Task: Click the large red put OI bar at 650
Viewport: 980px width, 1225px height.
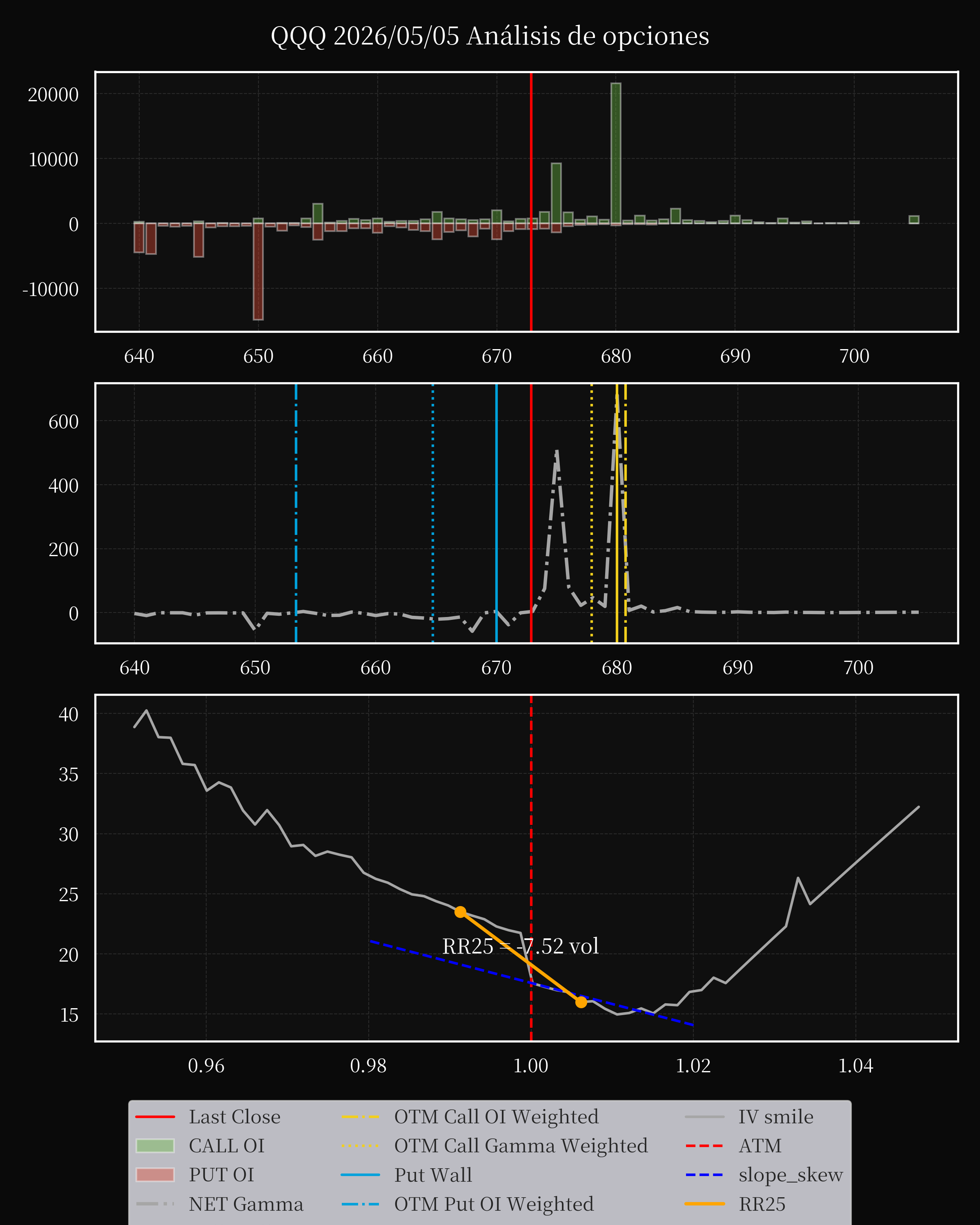Action: click(258, 272)
